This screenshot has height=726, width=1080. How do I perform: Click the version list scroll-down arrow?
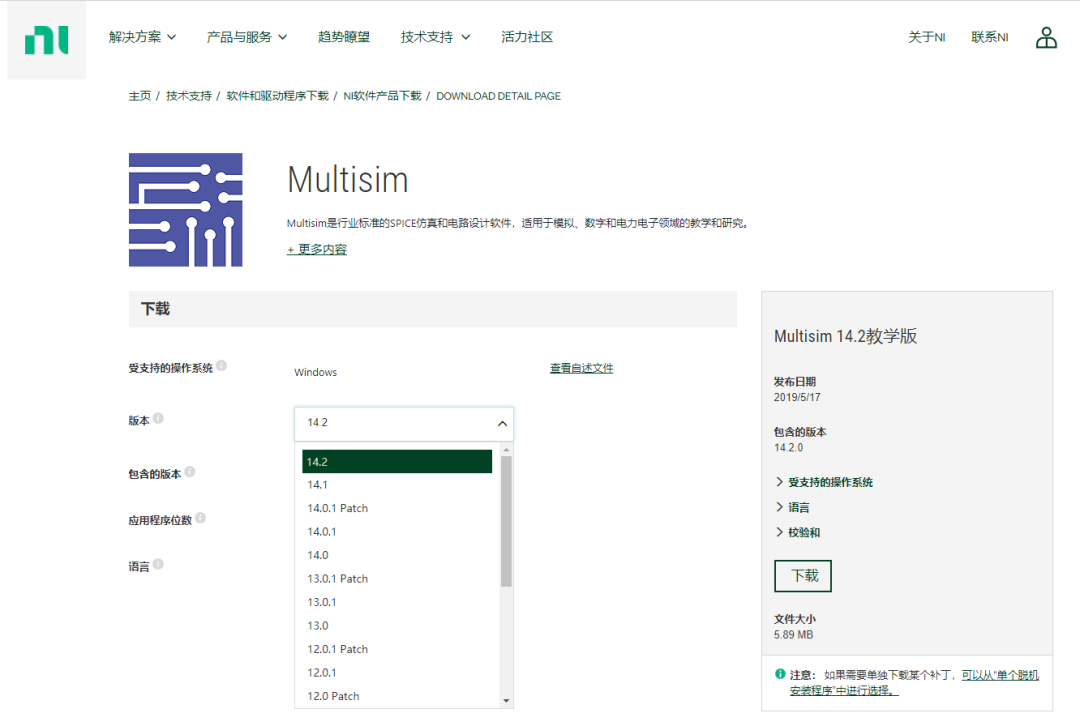click(x=506, y=701)
